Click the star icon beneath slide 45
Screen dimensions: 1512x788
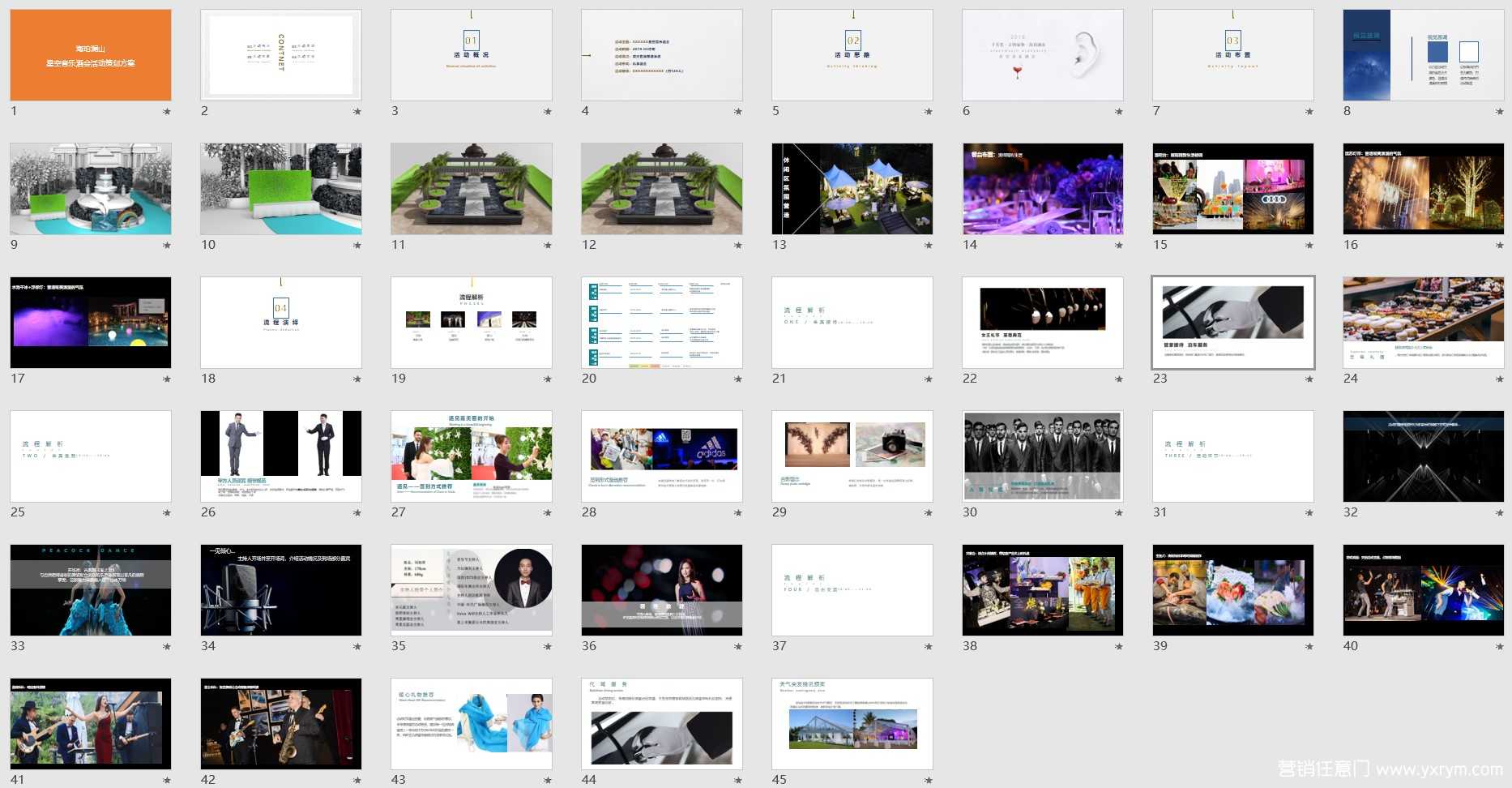coord(929,781)
